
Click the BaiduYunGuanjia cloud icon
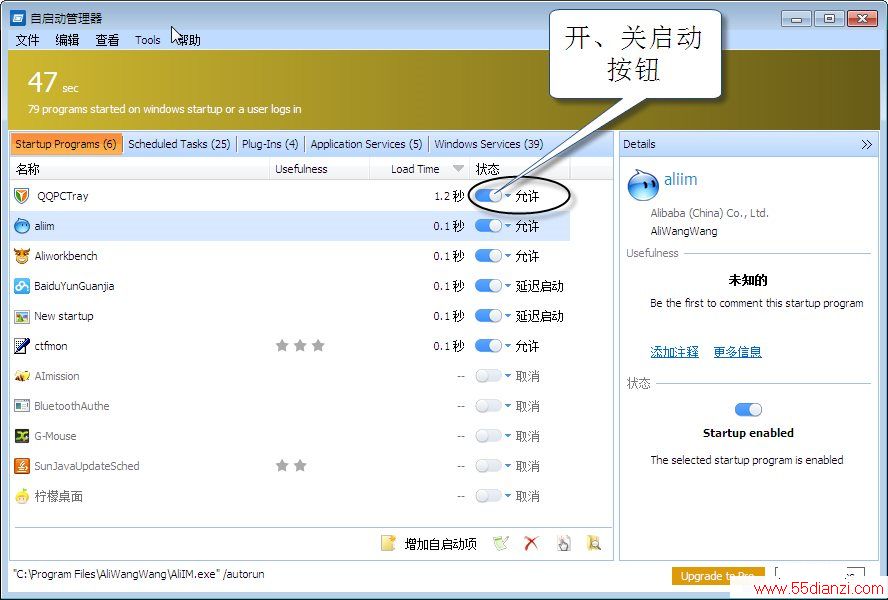pyautogui.click(x=22, y=286)
